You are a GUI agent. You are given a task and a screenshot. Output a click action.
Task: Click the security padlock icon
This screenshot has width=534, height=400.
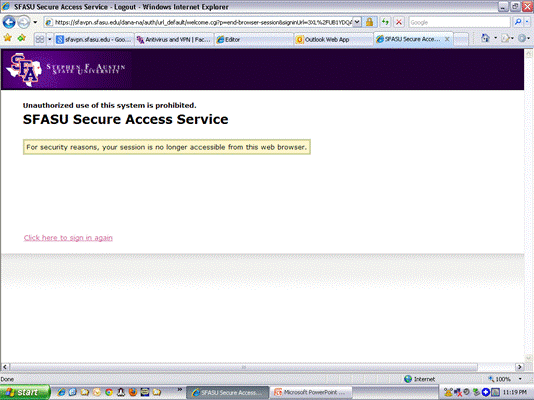(x=369, y=22)
